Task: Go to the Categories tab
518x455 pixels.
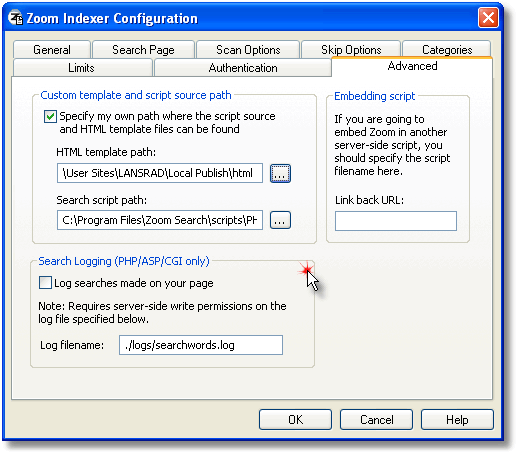Action: [447, 50]
